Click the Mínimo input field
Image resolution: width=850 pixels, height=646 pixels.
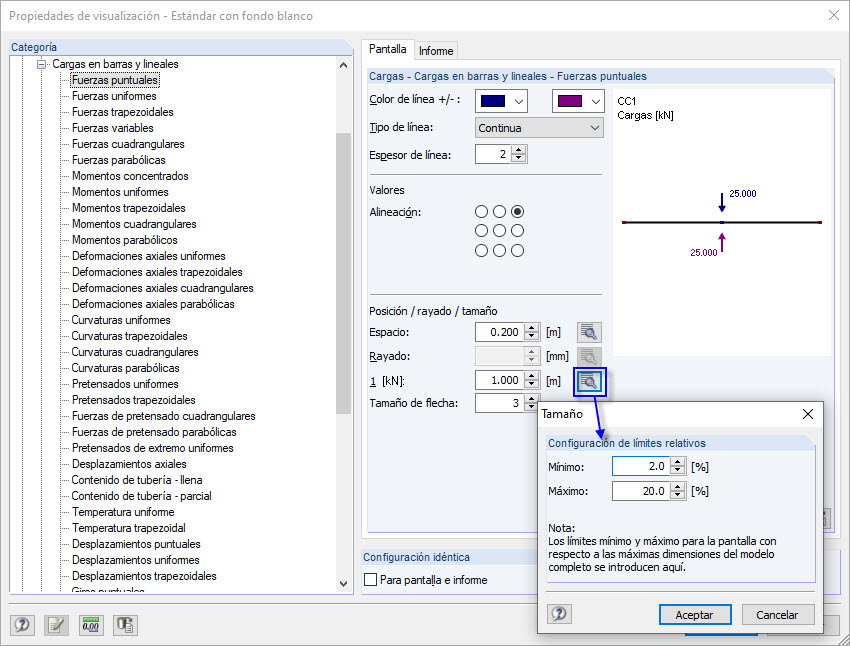tap(642, 466)
